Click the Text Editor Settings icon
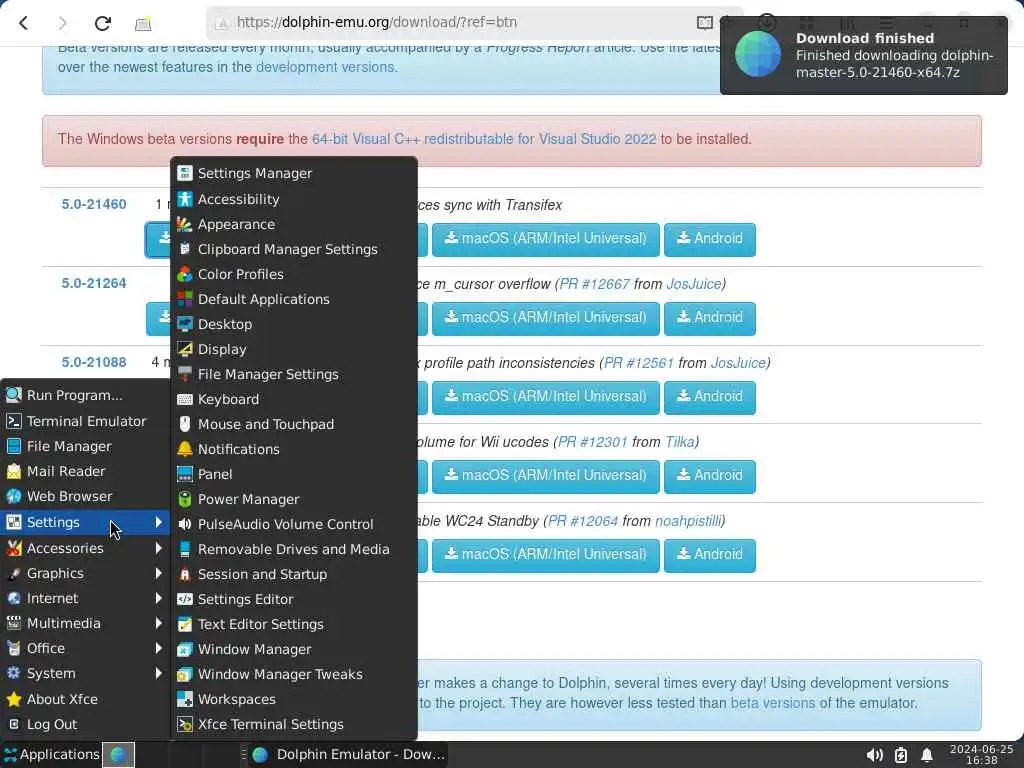 185,624
